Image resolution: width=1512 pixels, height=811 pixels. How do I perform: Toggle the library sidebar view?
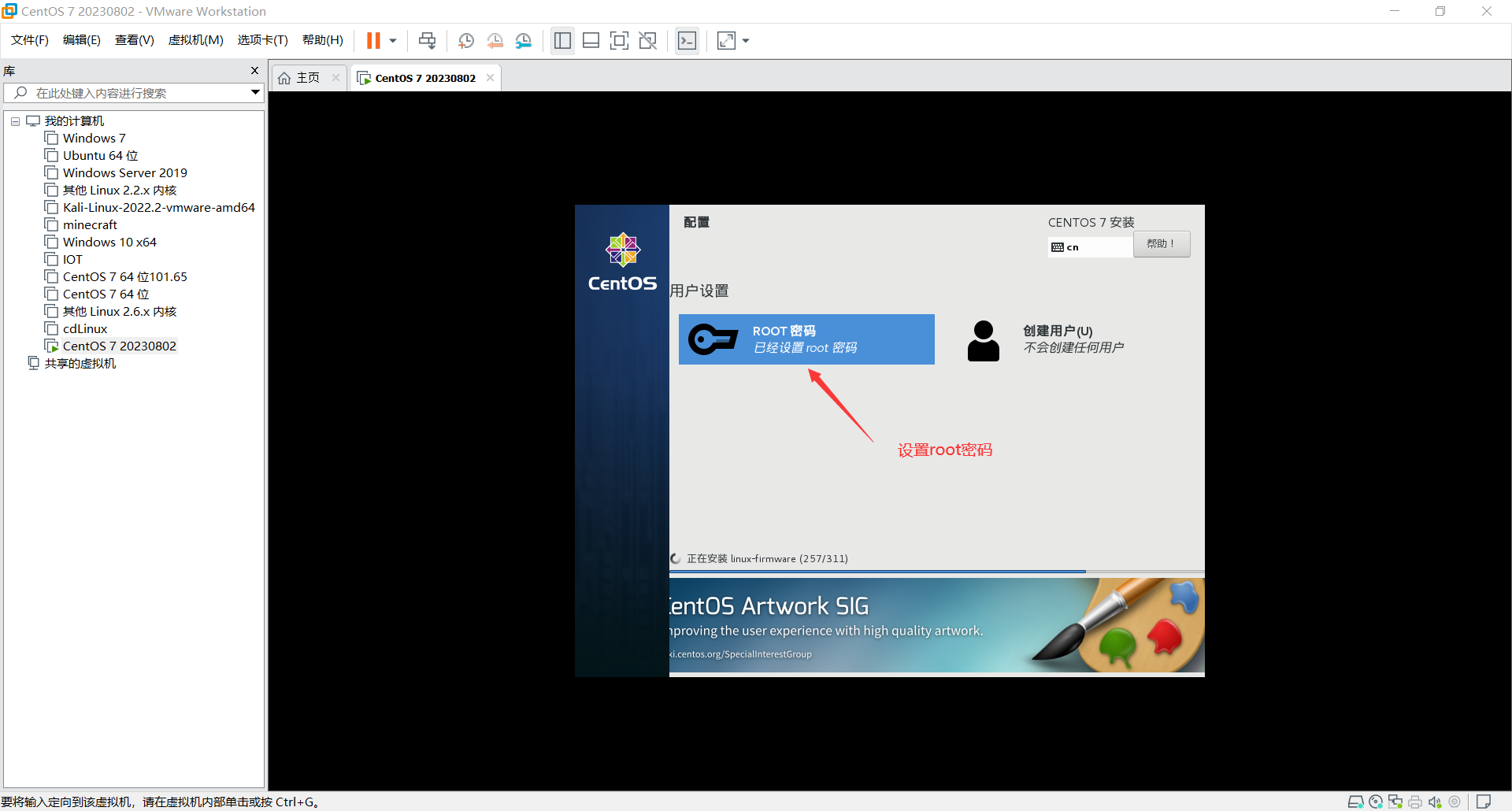pyautogui.click(x=562, y=40)
